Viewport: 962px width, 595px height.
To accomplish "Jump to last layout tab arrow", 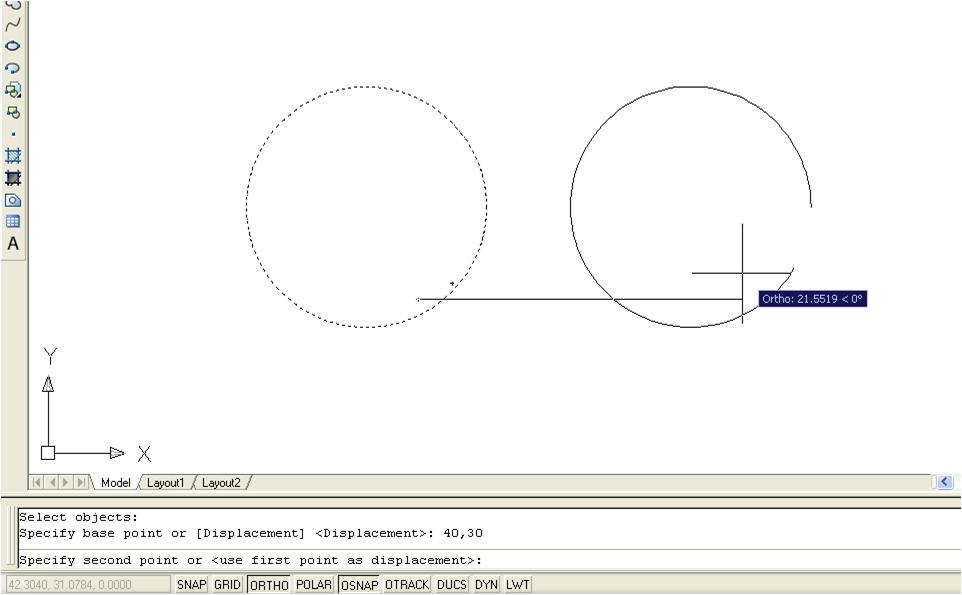I will click(x=80, y=482).
